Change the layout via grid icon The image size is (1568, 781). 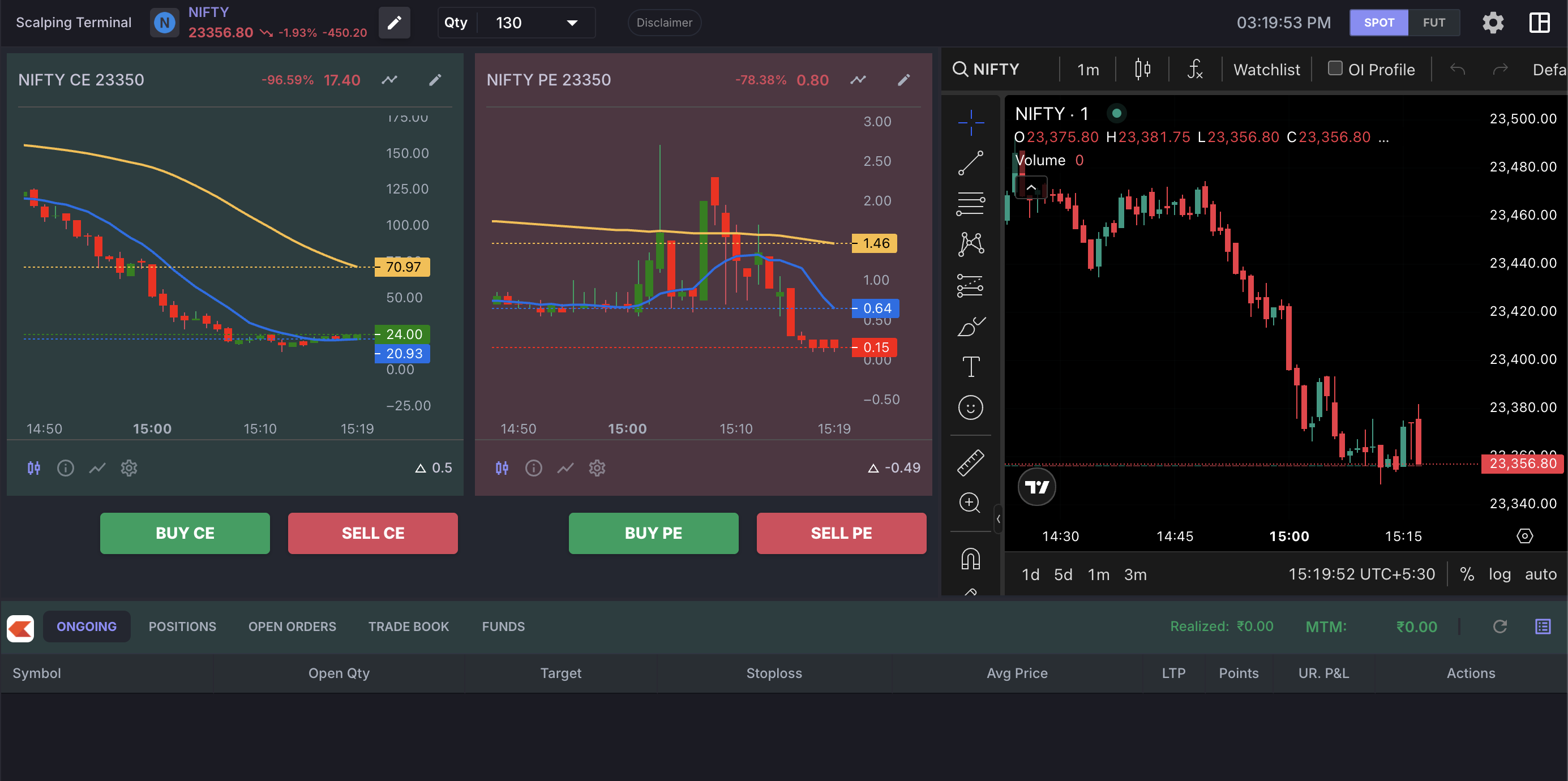(x=1539, y=23)
